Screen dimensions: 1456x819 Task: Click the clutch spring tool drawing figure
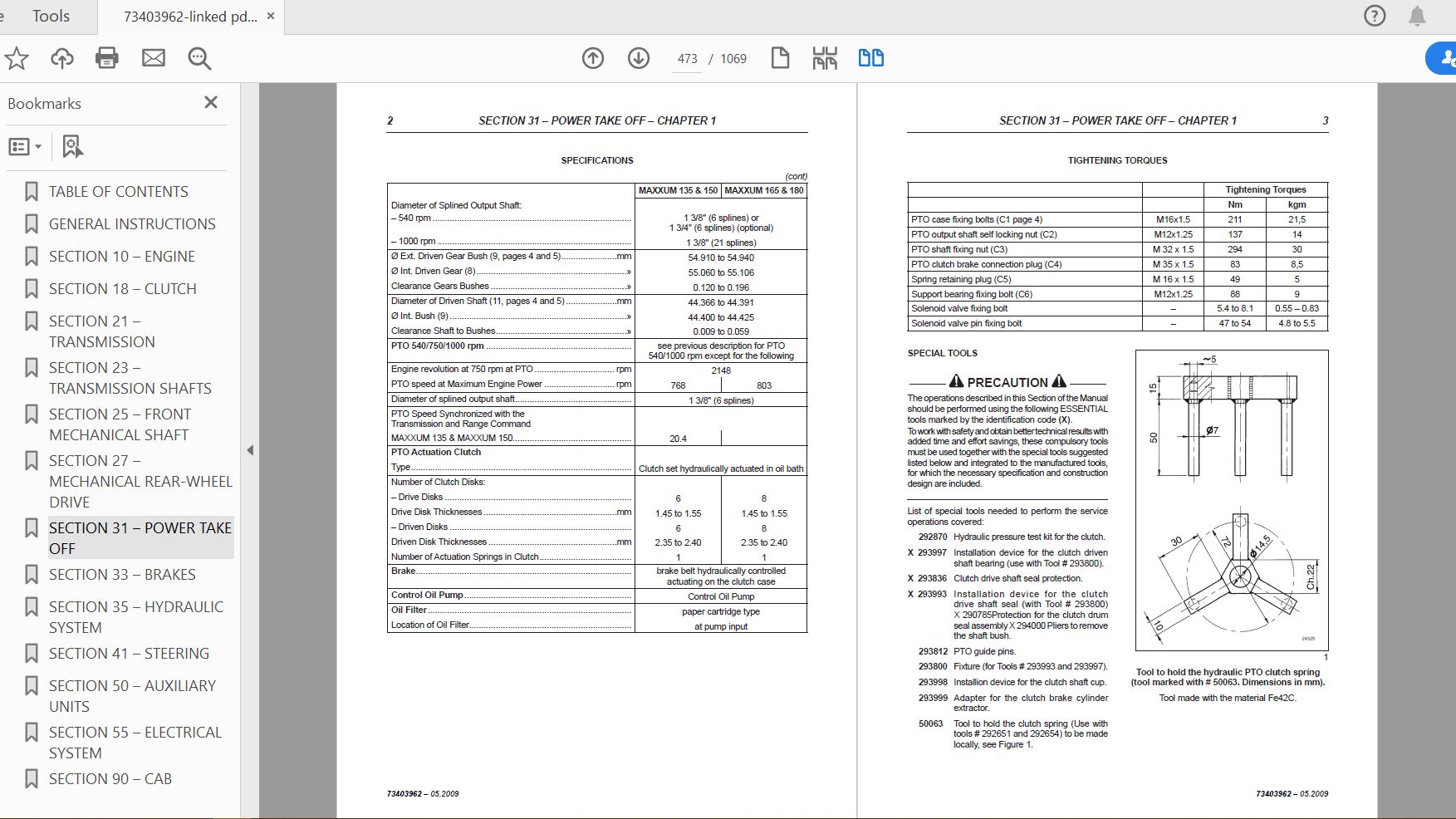pos(1231,500)
